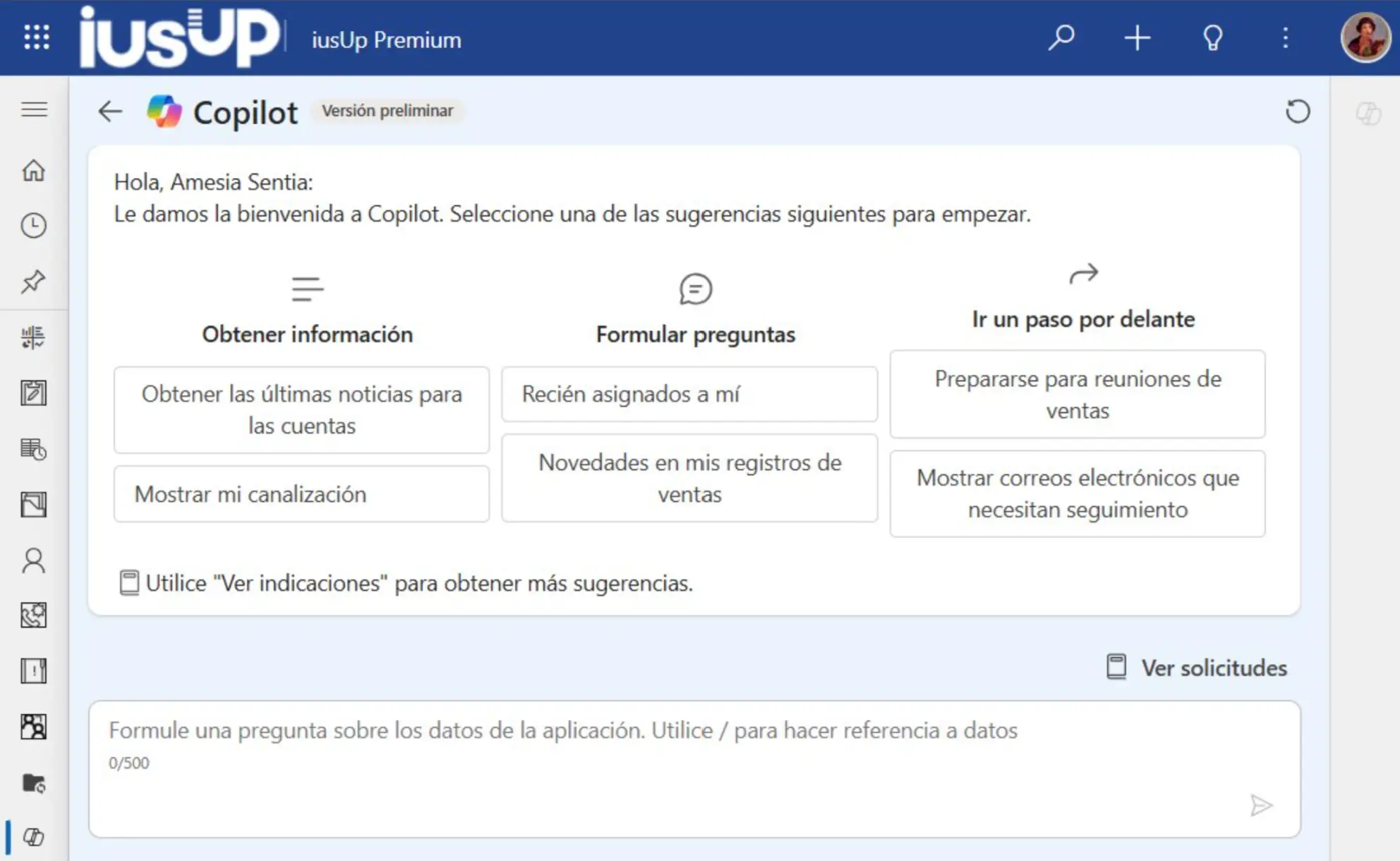Click the back arrow beside Copilot

tap(110, 112)
